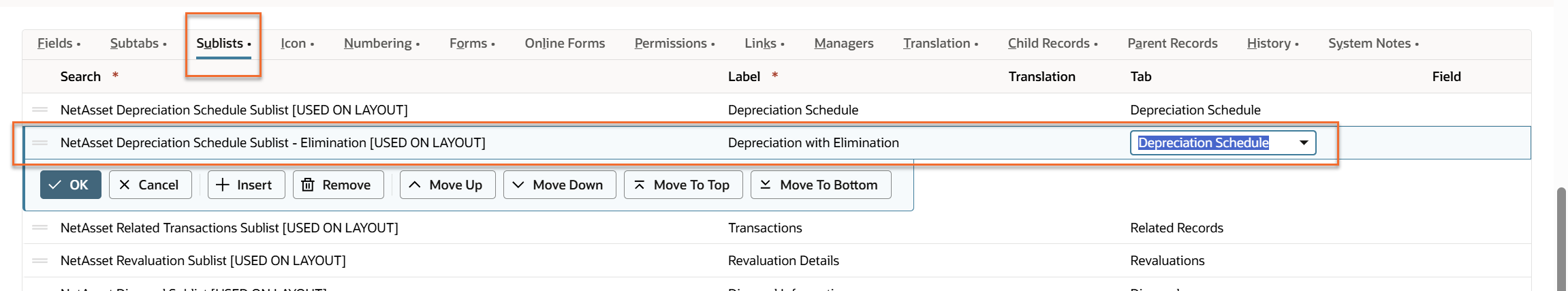This screenshot has width=1568, height=291.
Task: Click the Move To Bottom button
Action: 820,185
